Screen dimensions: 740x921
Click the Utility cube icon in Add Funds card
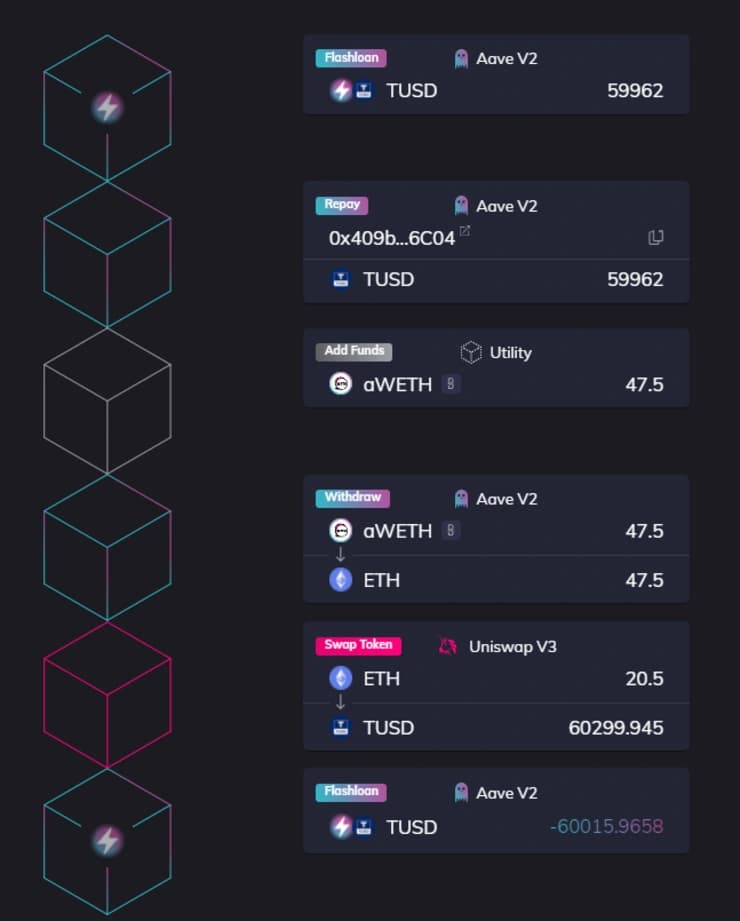[471, 352]
